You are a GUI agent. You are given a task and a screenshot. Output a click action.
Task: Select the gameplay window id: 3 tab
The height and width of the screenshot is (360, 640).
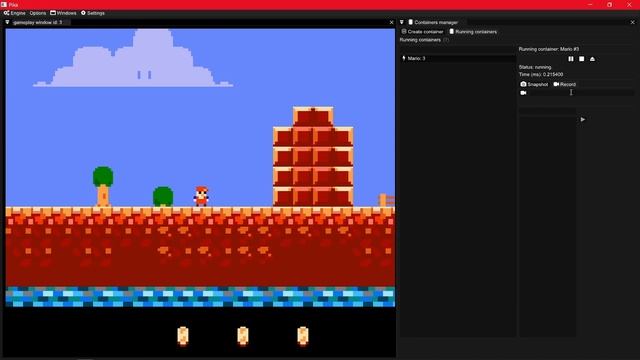tap(37, 22)
